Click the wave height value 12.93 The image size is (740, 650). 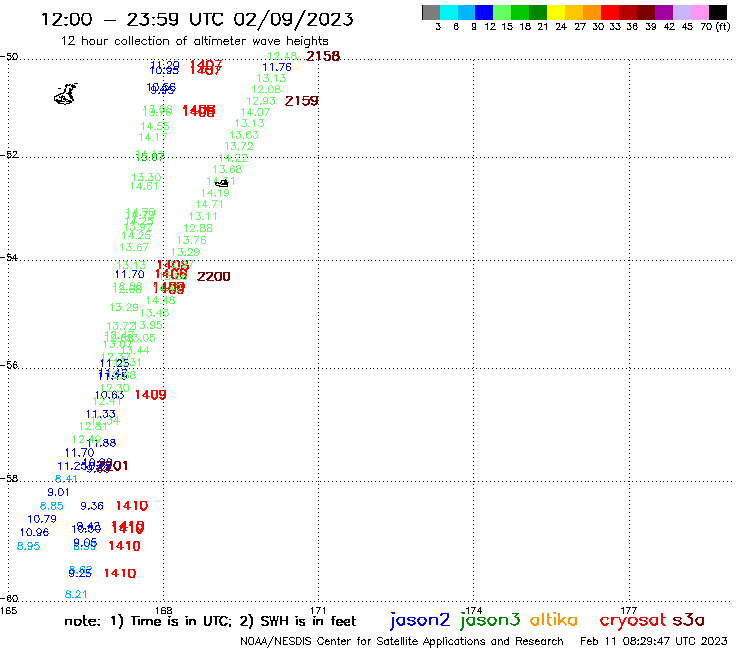(261, 101)
